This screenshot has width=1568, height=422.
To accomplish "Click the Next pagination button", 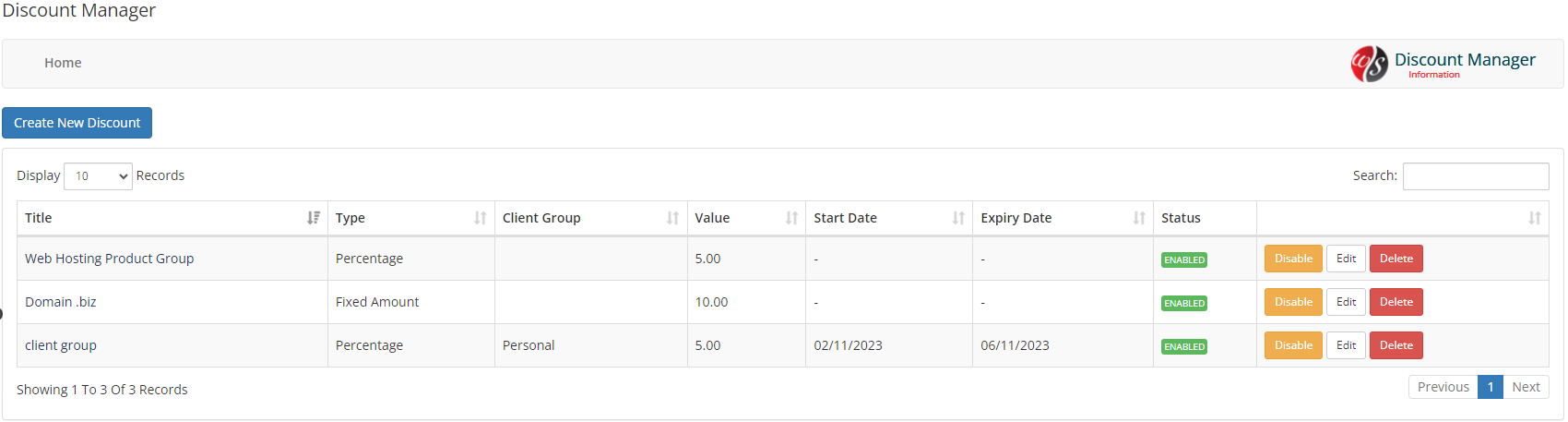I will coord(1526,387).
